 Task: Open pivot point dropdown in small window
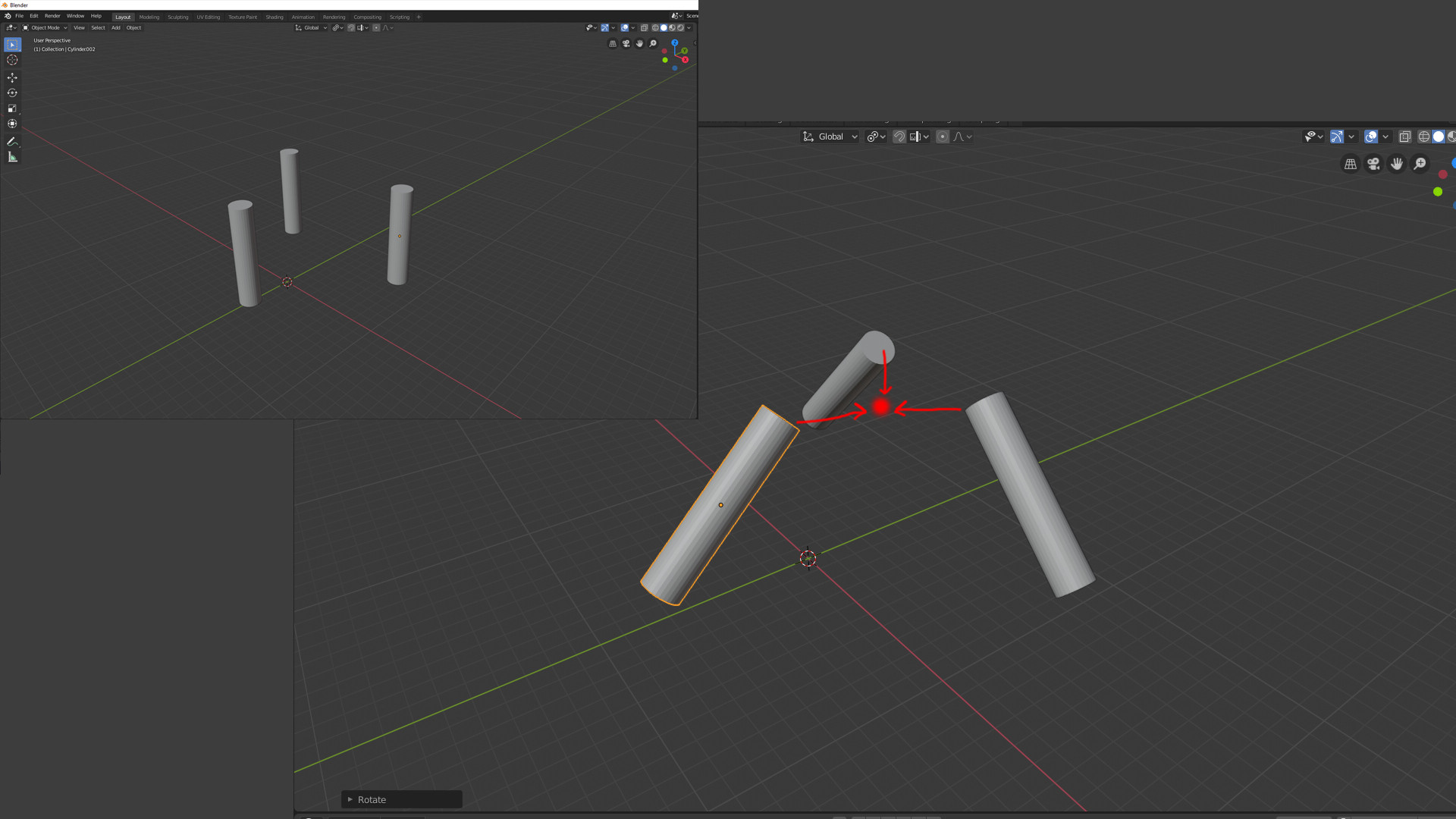(337, 27)
